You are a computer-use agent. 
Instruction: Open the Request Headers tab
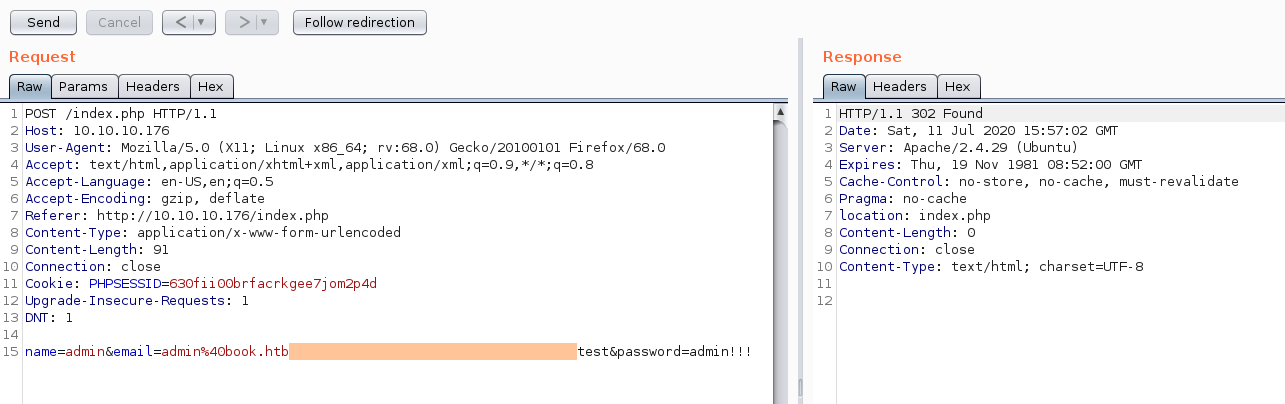[x=153, y=87]
